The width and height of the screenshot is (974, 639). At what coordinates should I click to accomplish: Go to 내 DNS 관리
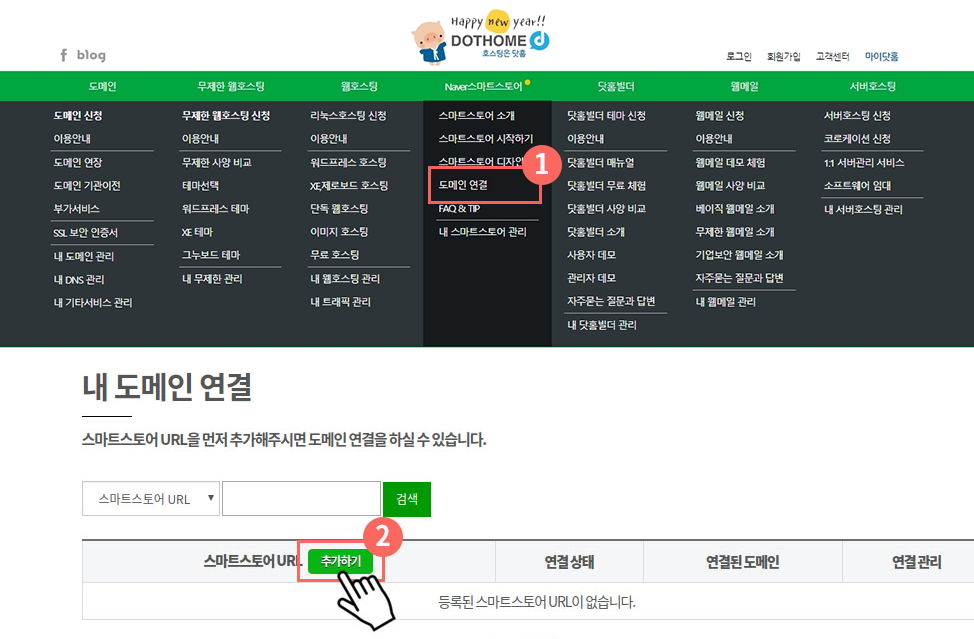[x=79, y=279]
